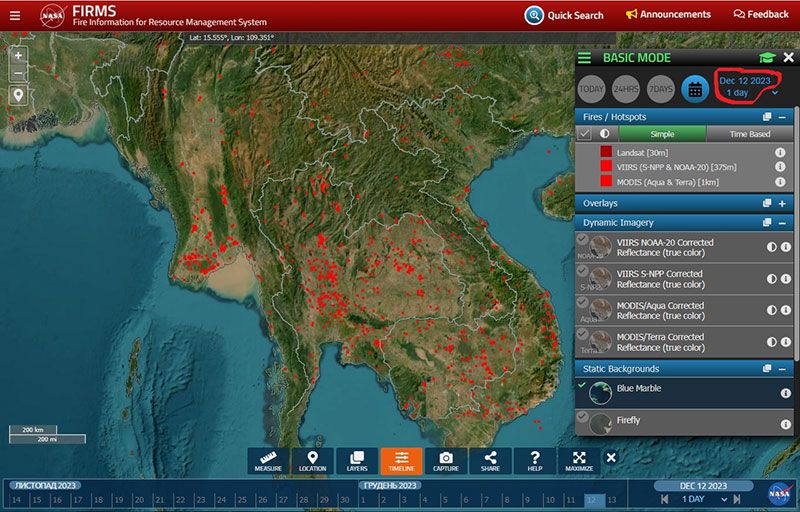Zoom out on the map
This screenshot has width=800, height=512.
click(x=18, y=73)
